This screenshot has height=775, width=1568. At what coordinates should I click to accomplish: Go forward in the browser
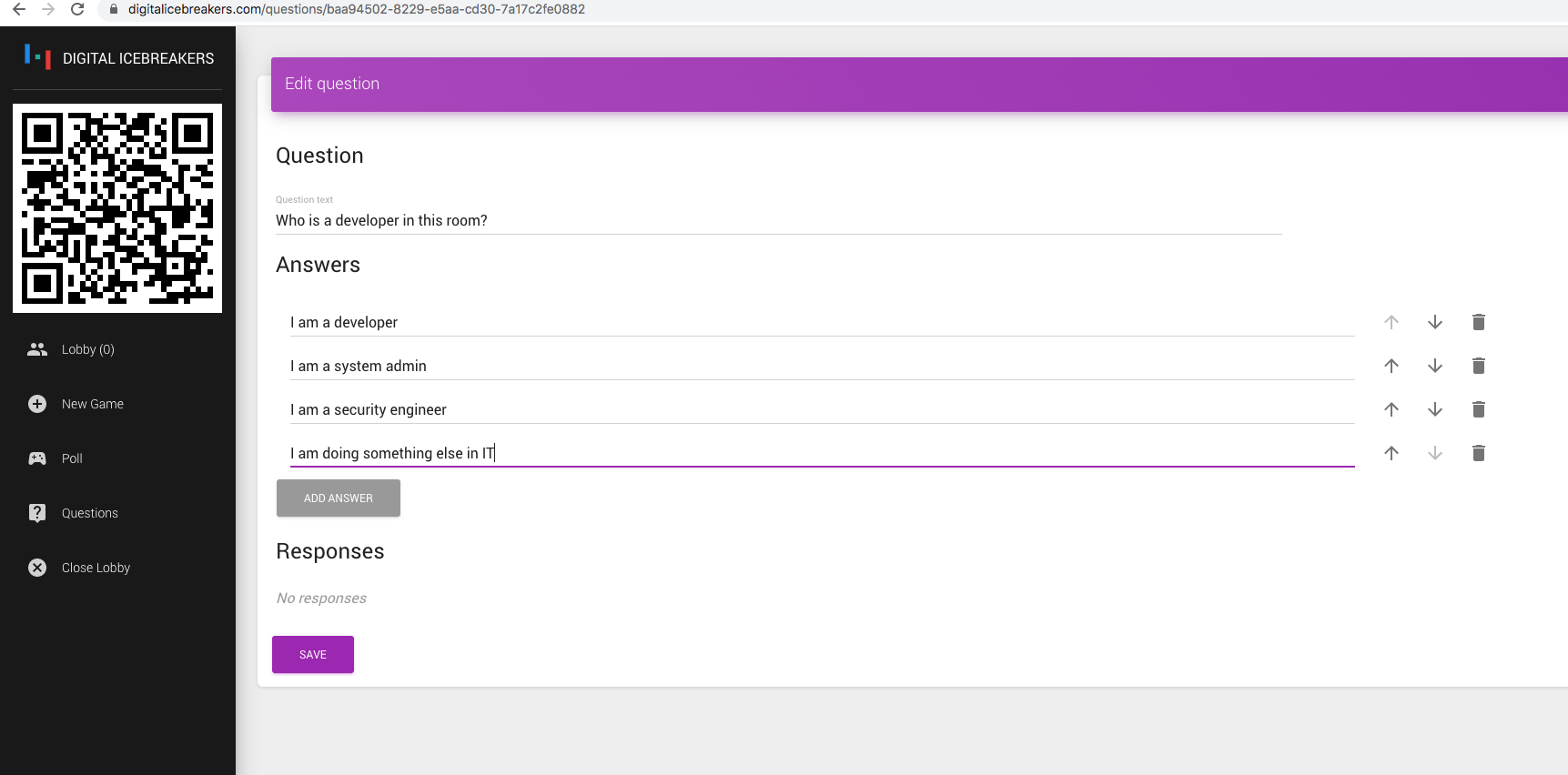point(48,9)
